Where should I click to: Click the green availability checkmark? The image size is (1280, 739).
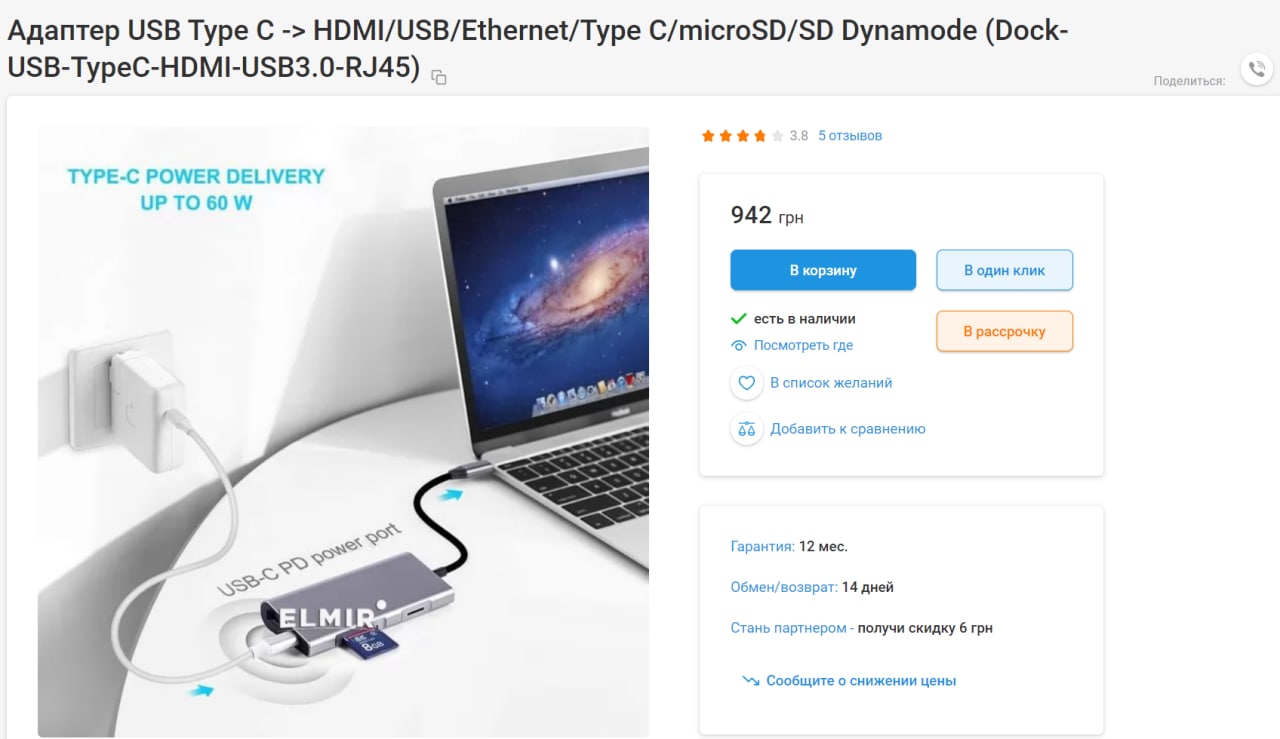739,319
